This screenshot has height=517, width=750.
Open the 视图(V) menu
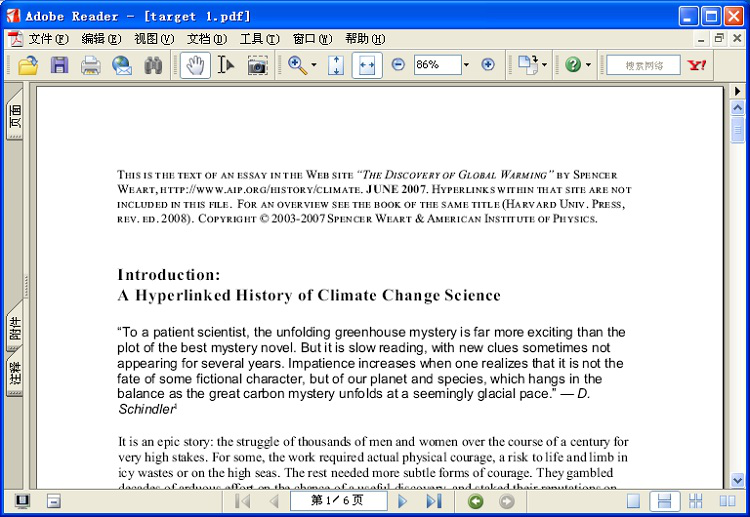point(154,39)
